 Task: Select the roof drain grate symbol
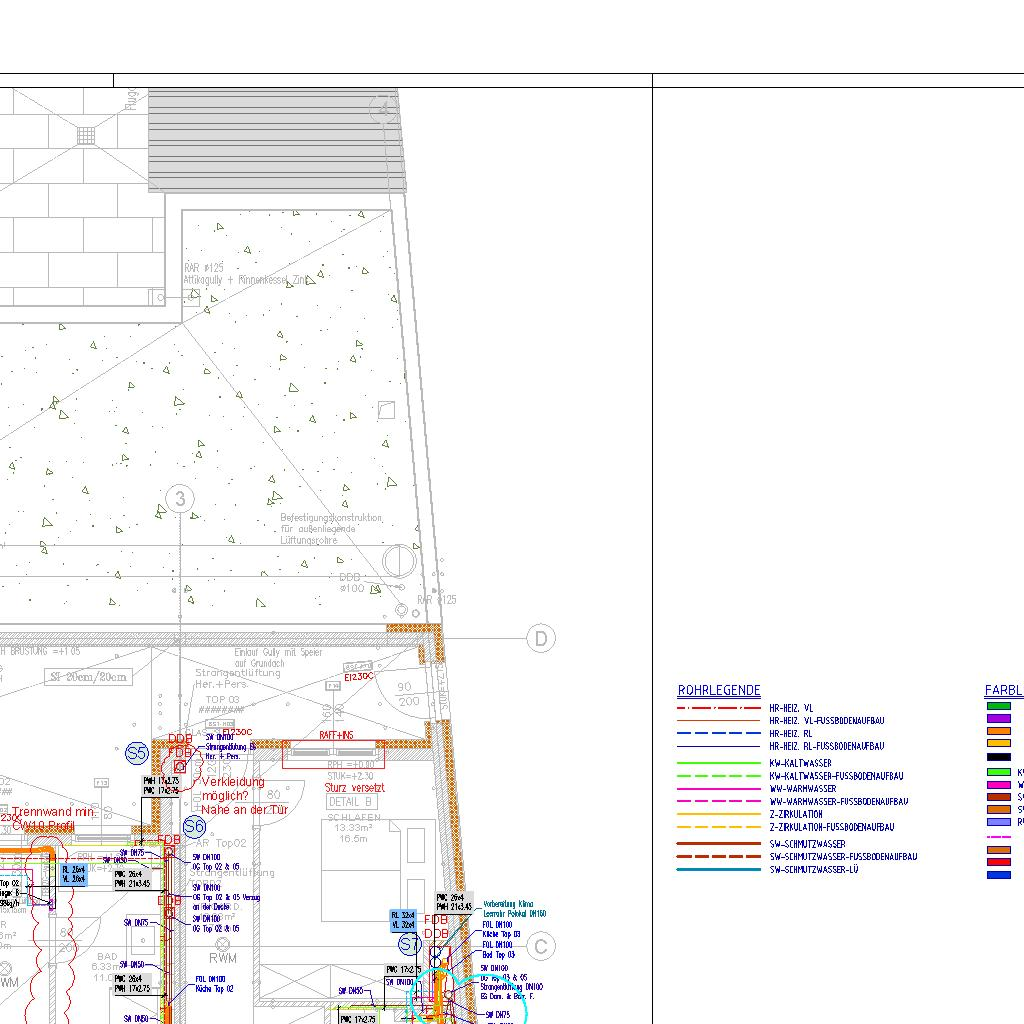(x=87, y=134)
